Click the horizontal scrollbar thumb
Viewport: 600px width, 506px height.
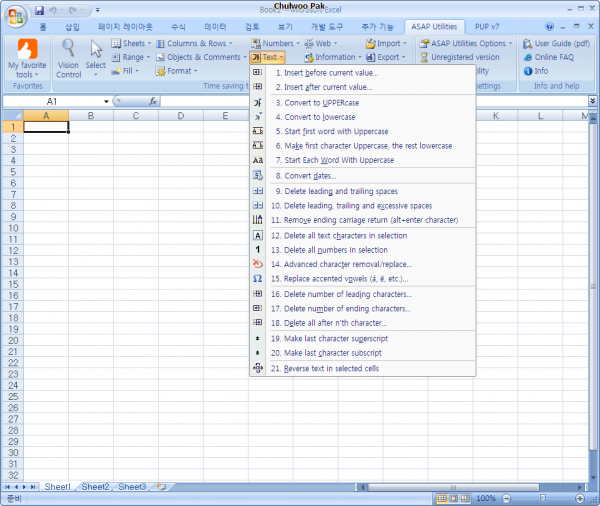point(453,487)
